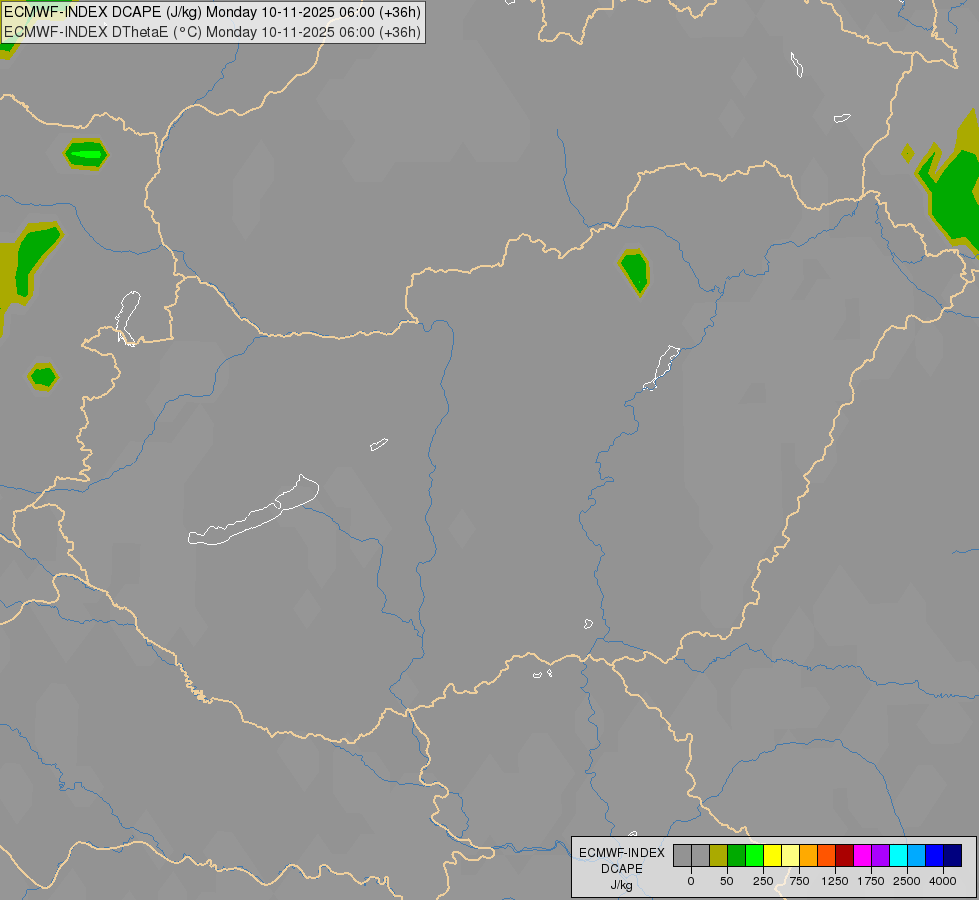Click the cyan legend swatch

point(898,856)
